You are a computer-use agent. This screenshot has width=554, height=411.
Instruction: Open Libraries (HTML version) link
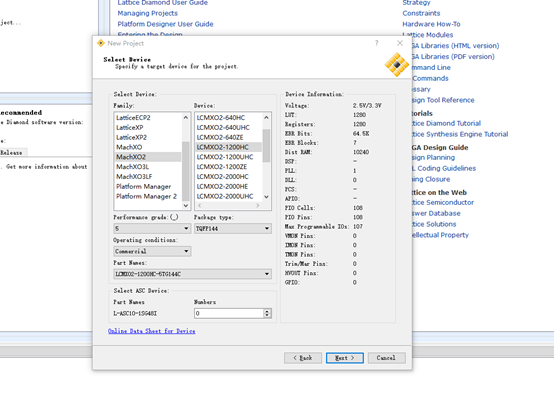click(456, 46)
